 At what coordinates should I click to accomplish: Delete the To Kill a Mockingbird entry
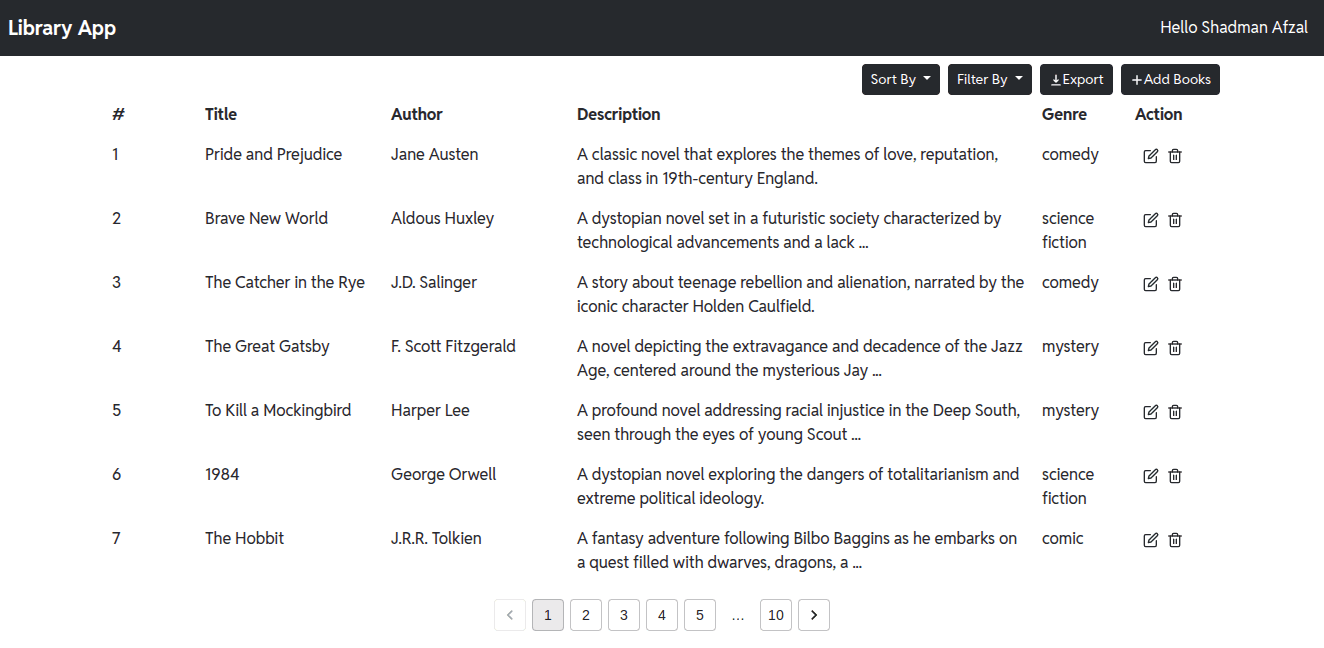(1175, 412)
